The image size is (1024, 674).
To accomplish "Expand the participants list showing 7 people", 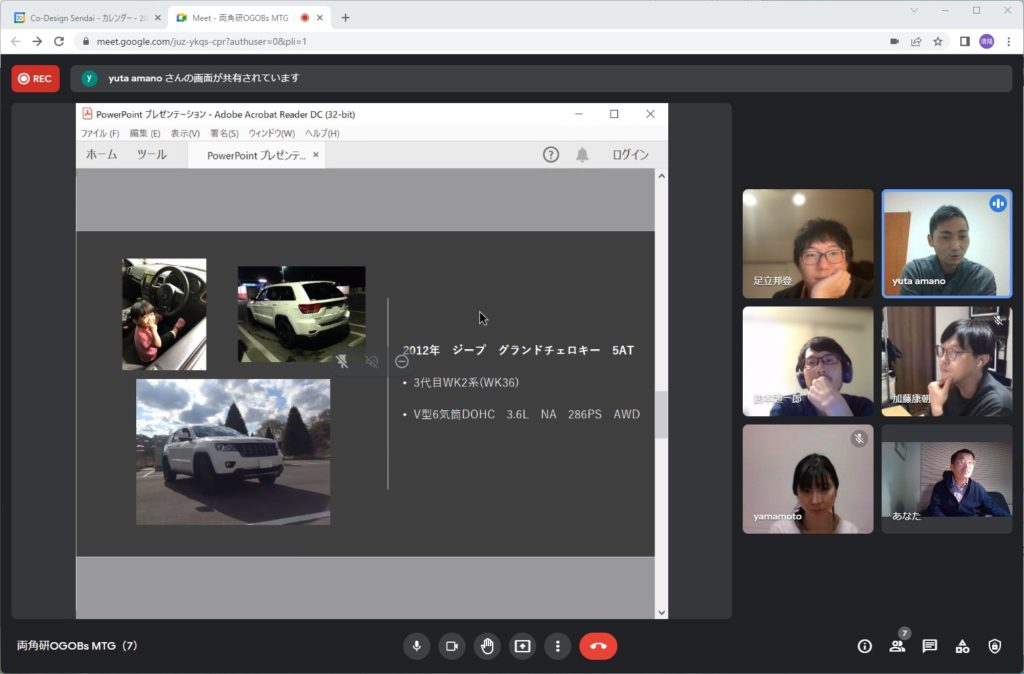I will click(897, 646).
